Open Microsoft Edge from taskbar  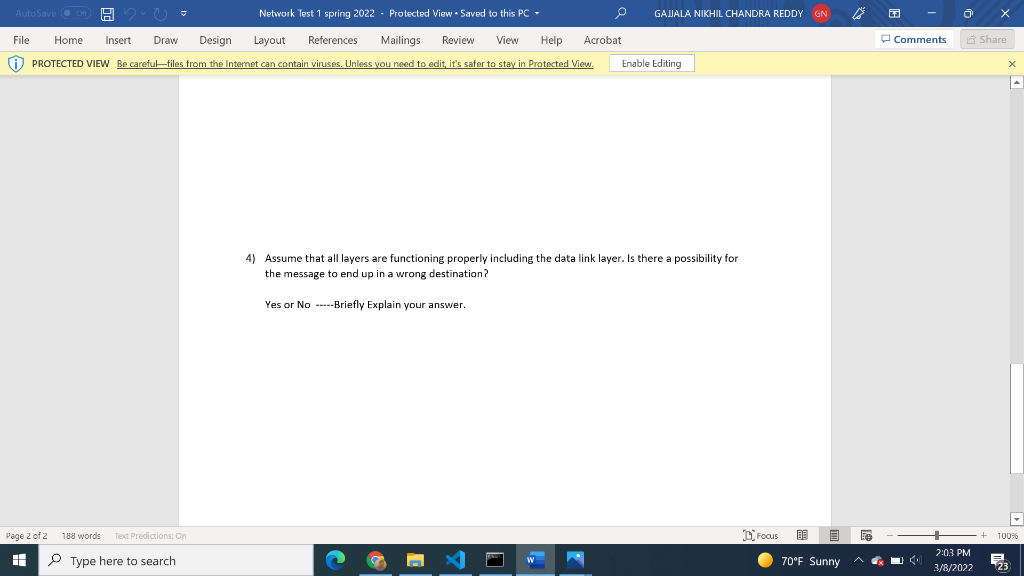pos(336,560)
